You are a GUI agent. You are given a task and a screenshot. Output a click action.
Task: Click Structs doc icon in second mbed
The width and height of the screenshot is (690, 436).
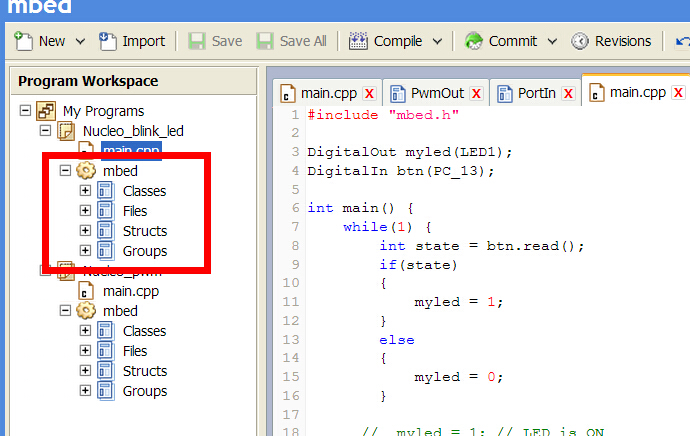pos(106,371)
